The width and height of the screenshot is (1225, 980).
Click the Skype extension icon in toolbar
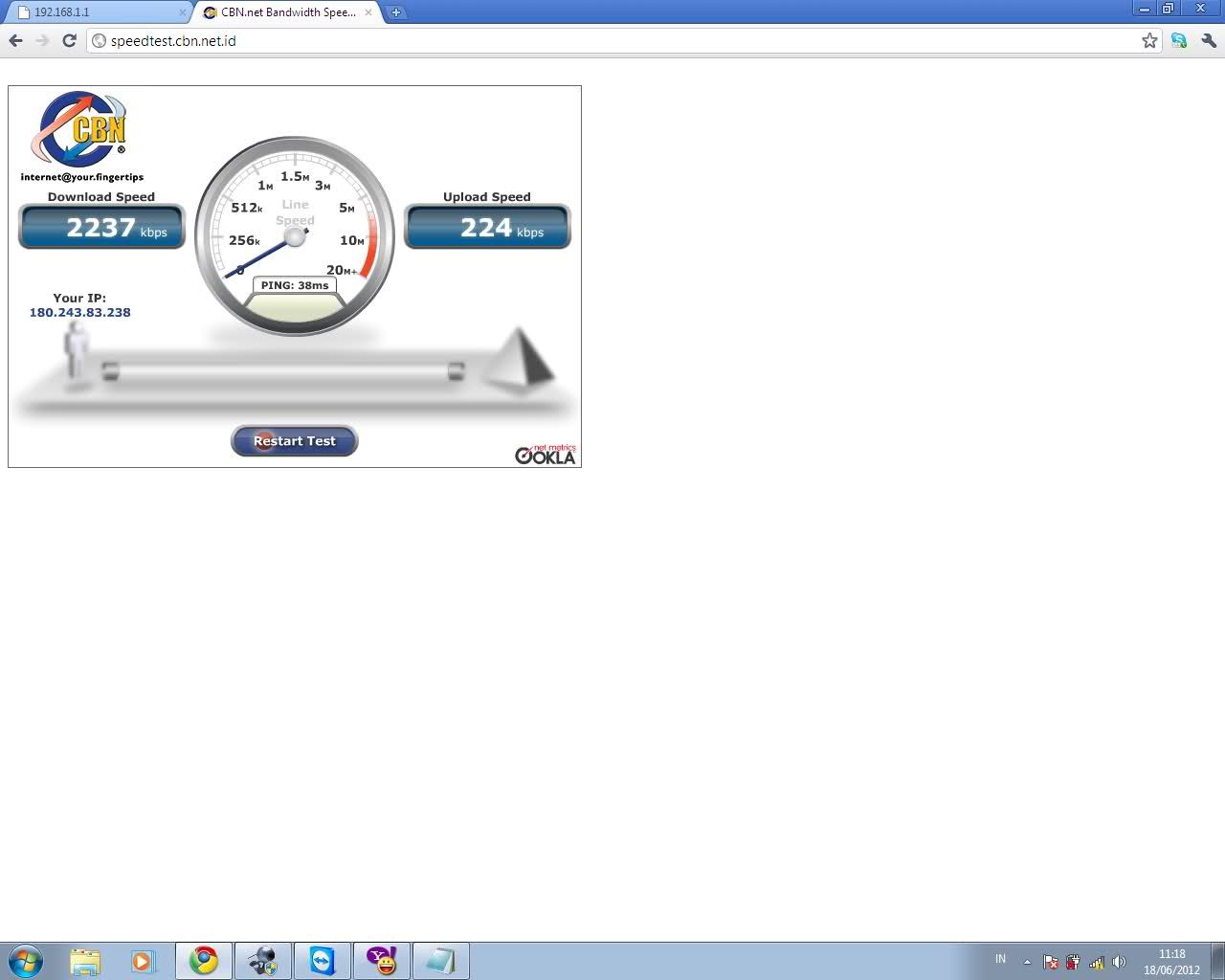(x=1179, y=40)
